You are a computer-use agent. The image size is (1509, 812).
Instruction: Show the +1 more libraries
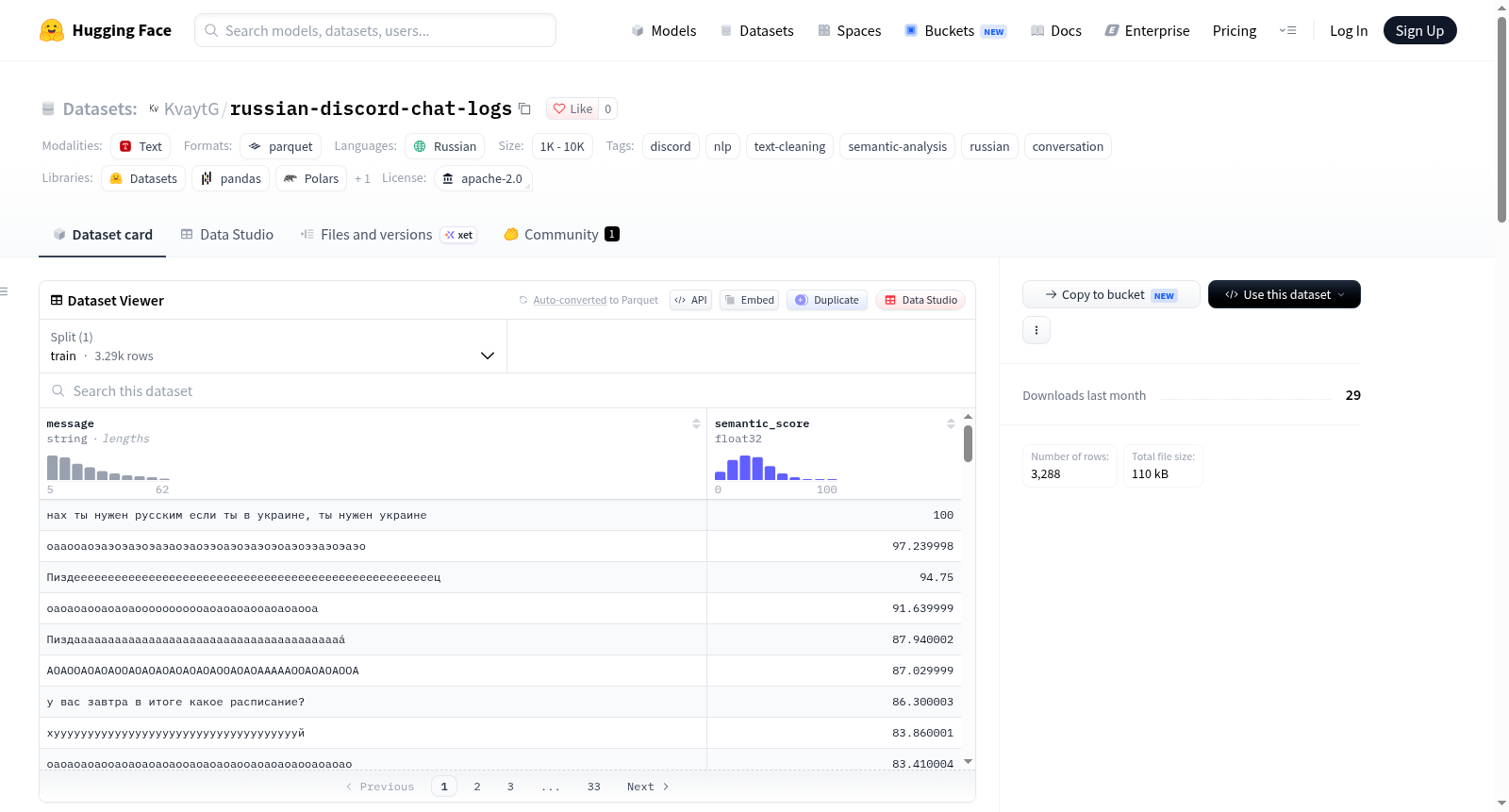pyautogui.click(x=362, y=178)
